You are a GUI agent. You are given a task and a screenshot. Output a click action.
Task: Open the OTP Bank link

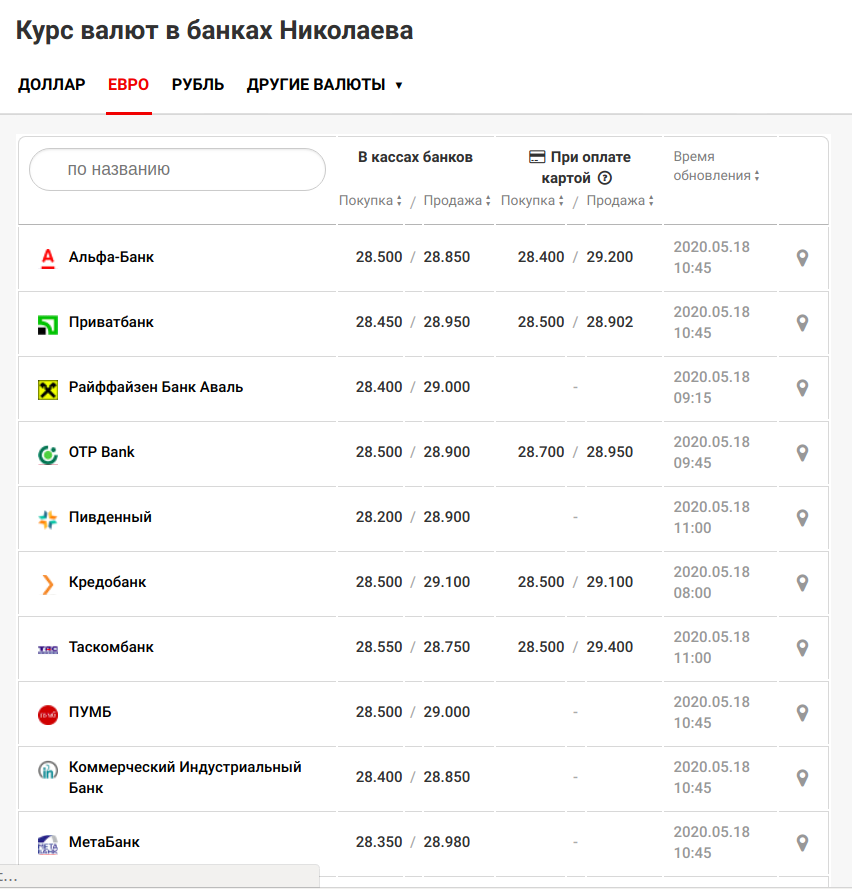[x=101, y=452]
